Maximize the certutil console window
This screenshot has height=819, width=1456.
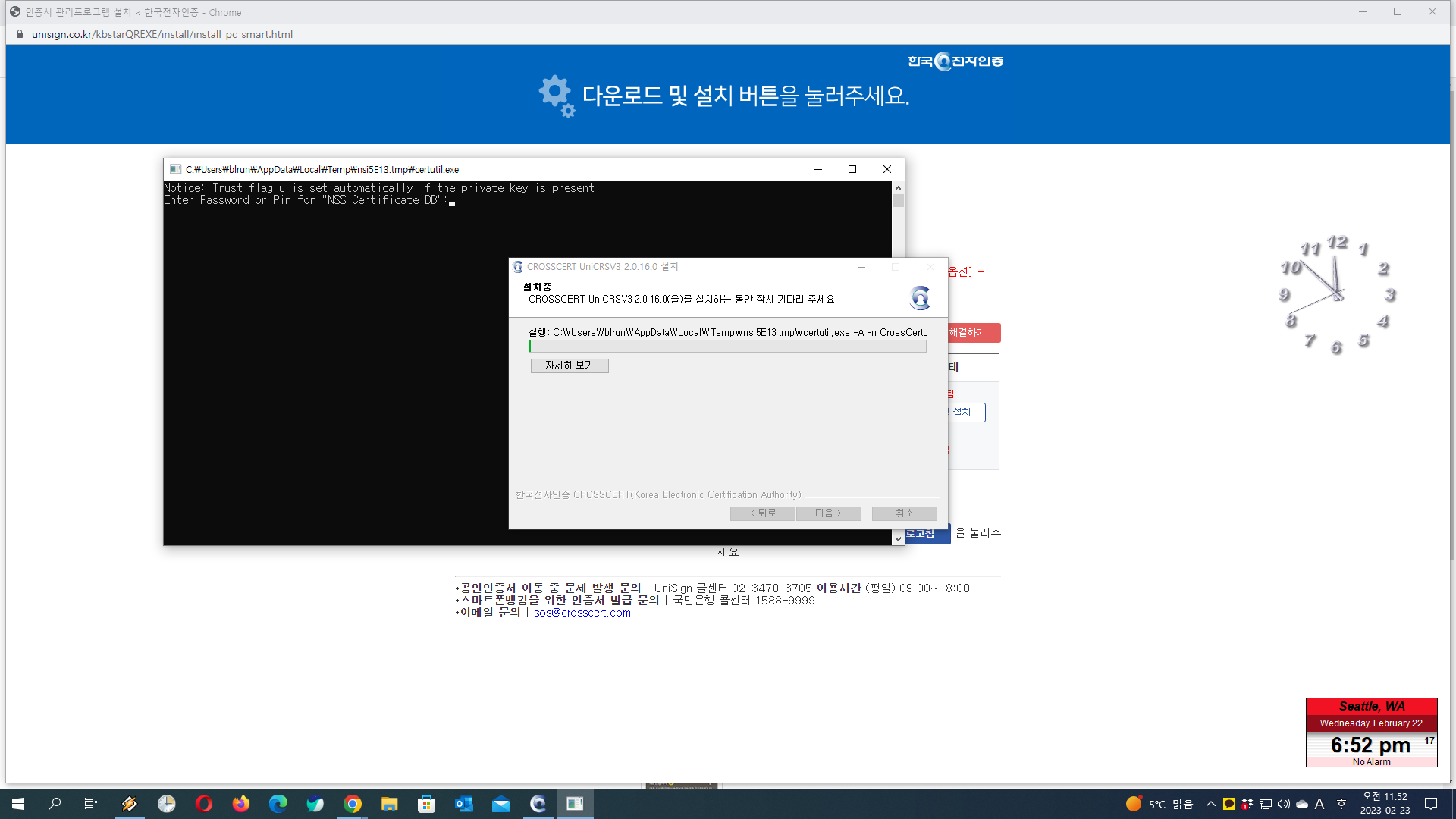click(x=852, y=169)
